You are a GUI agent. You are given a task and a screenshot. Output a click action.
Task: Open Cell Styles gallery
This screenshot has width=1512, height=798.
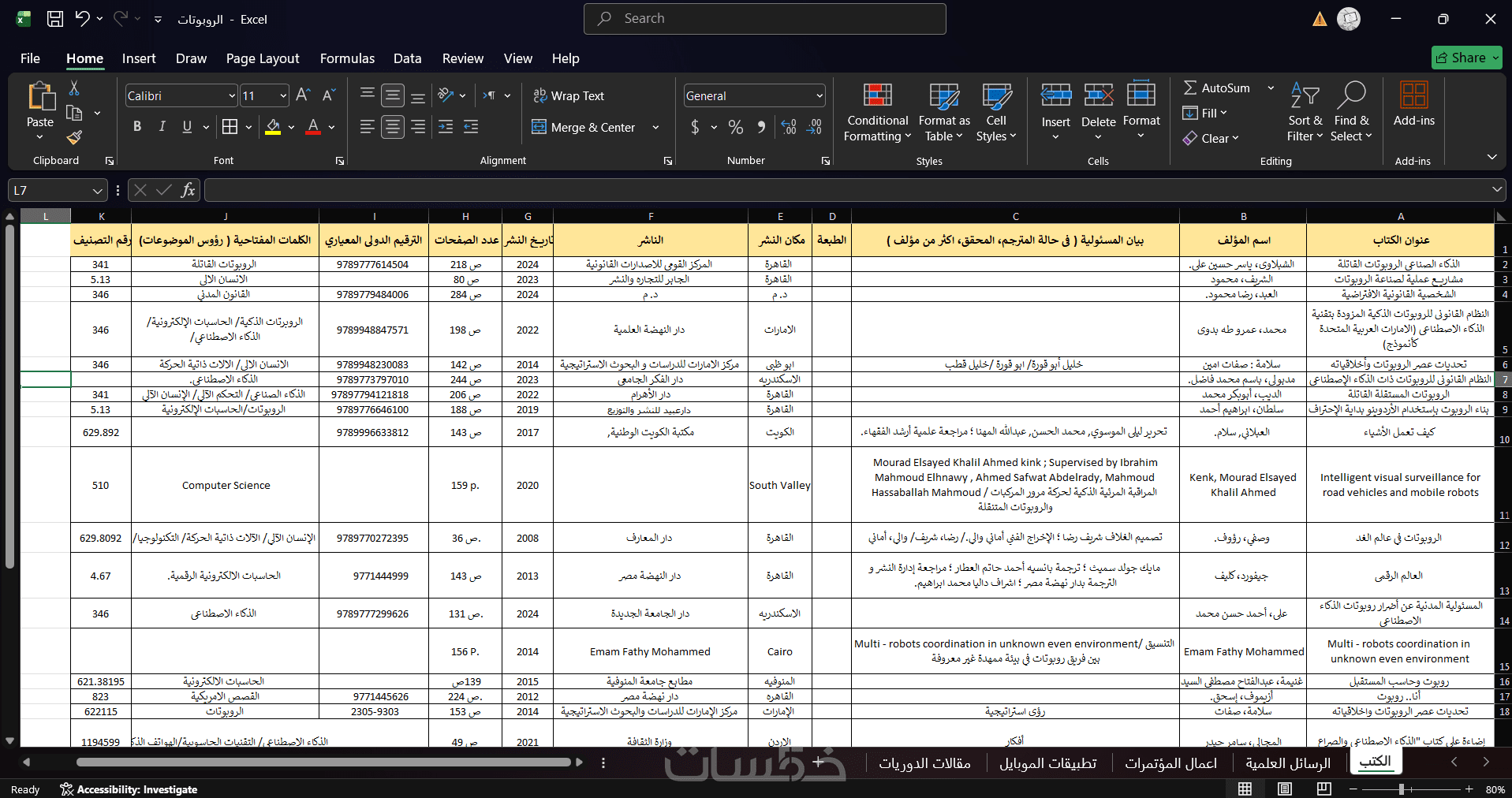996,113
